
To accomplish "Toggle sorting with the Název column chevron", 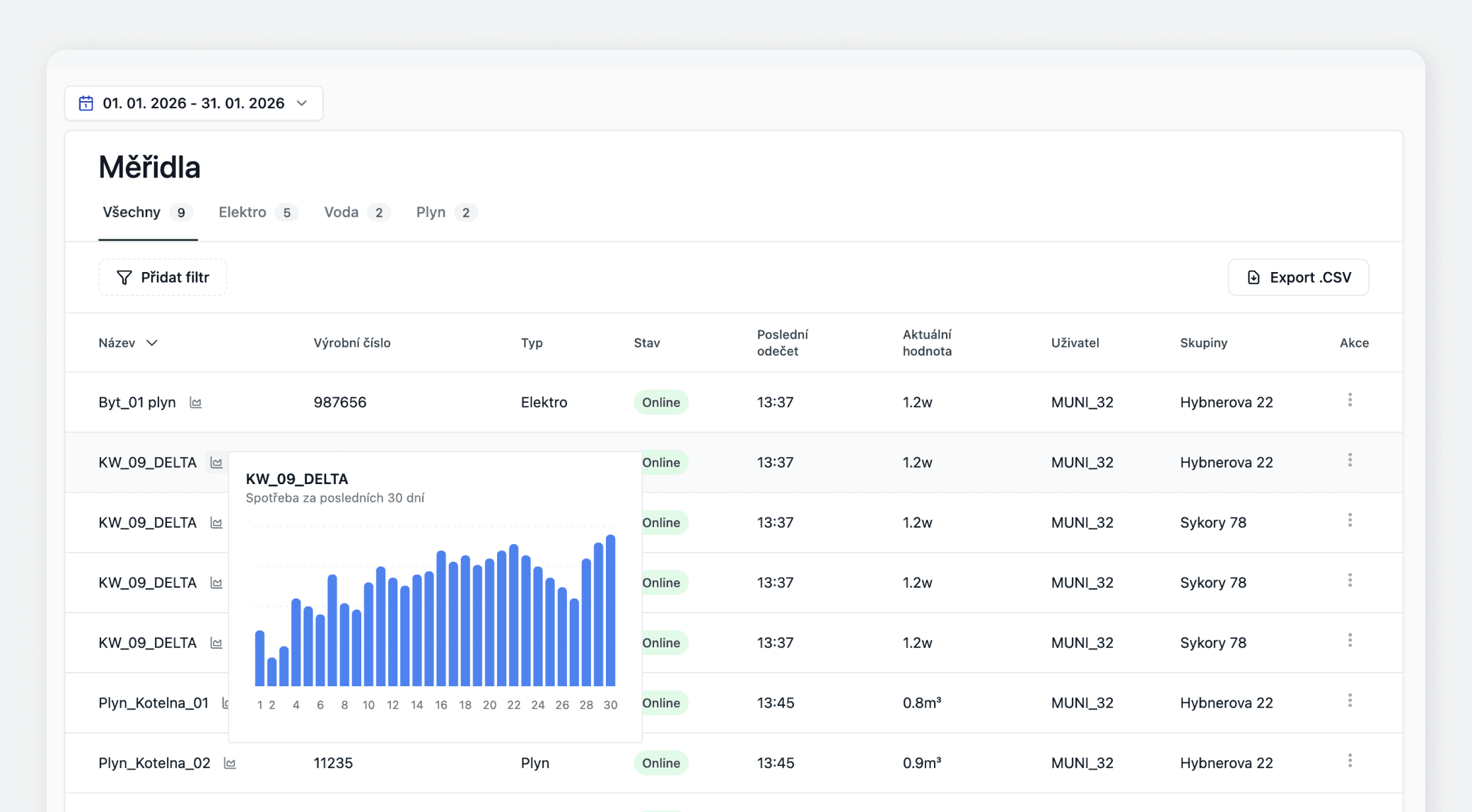I will click(152, 343).
